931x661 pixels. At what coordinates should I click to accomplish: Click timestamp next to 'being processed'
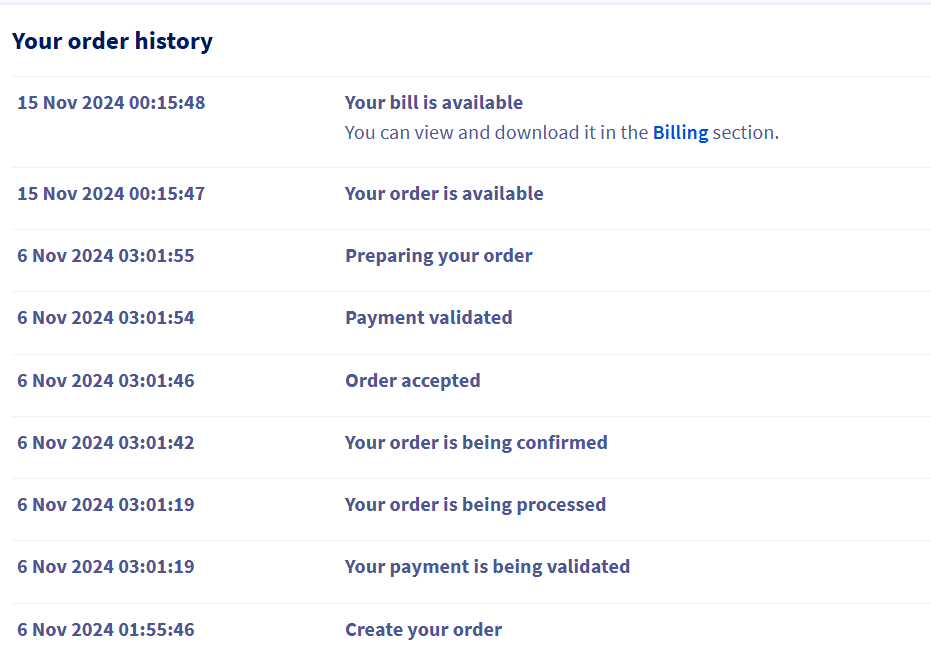(106, 505)
